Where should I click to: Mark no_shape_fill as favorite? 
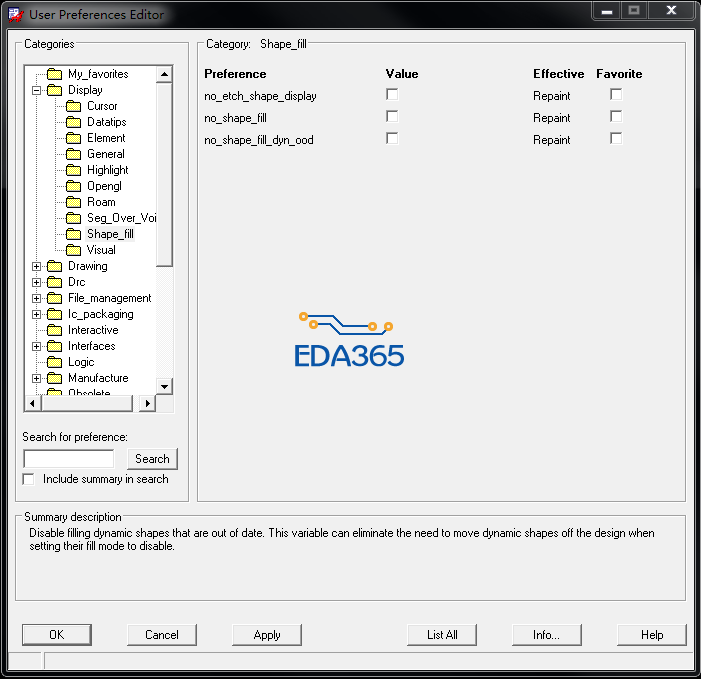[x=616, y=116]
